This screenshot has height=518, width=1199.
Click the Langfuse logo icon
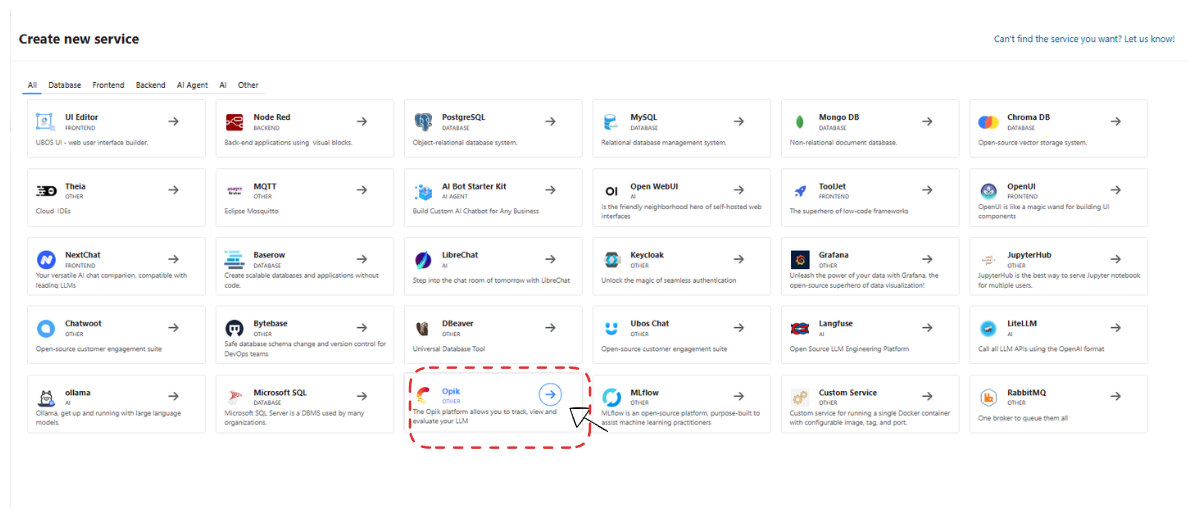coord(799,328)
